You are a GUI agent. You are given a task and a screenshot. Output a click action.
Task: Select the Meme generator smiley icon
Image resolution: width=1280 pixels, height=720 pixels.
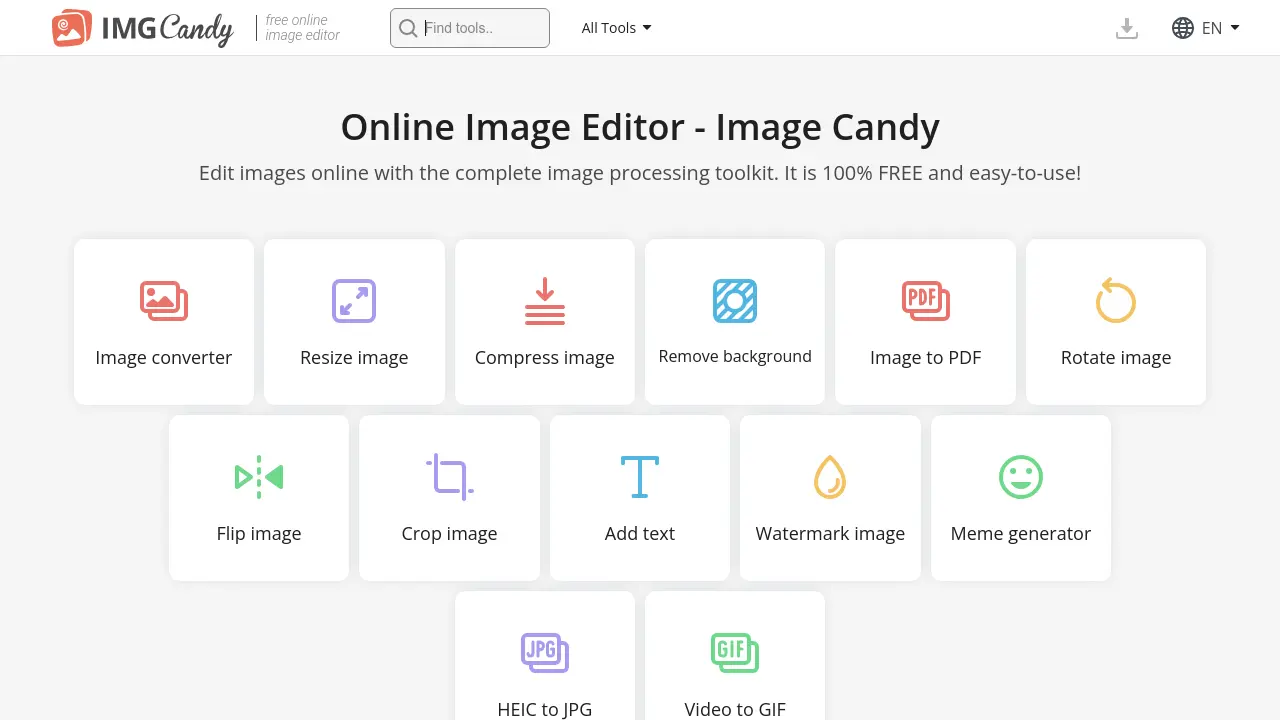[1021, 477]
